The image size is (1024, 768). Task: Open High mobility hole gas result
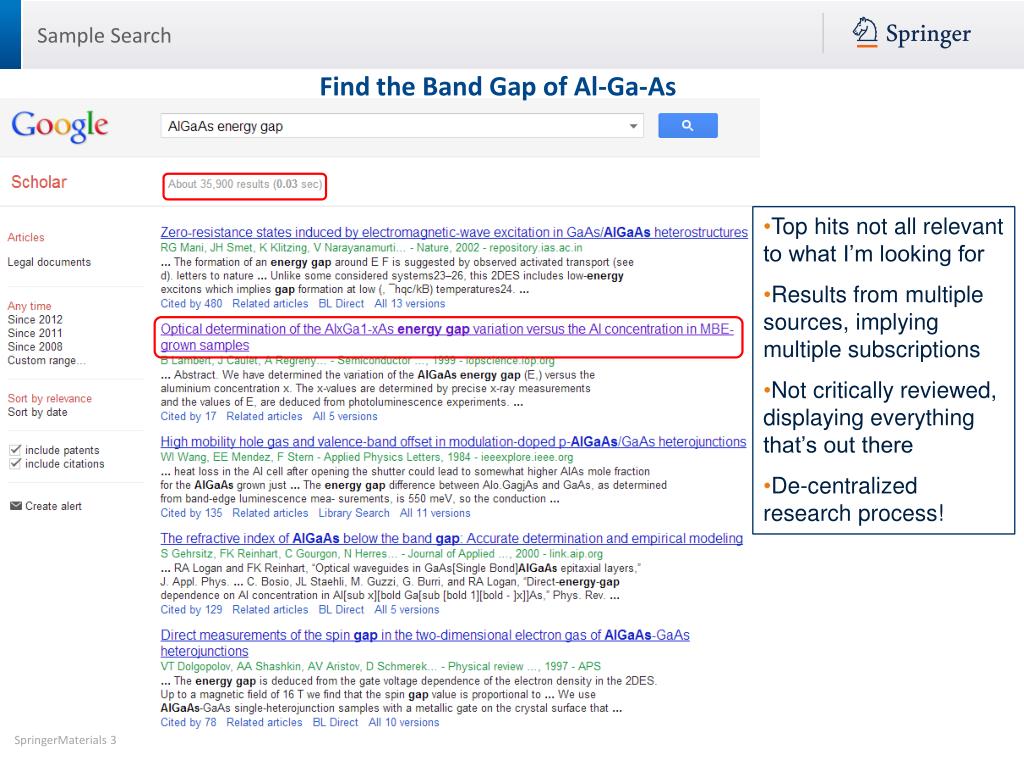[x=453, y=442]
